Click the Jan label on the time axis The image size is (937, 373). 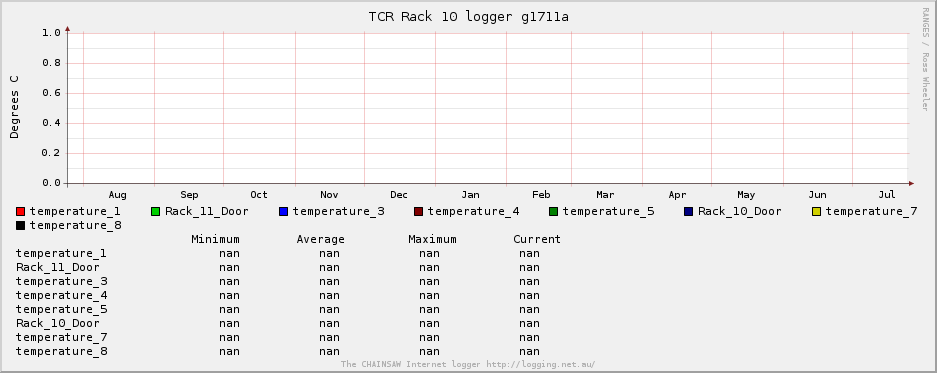coord(470,195)
